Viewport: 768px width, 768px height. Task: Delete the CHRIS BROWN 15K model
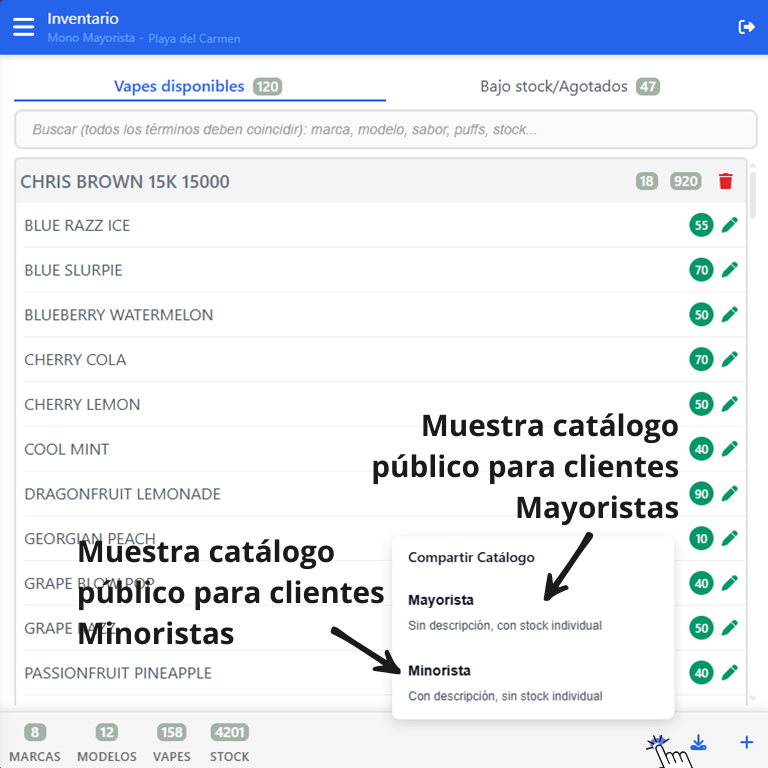click(726, 181)
